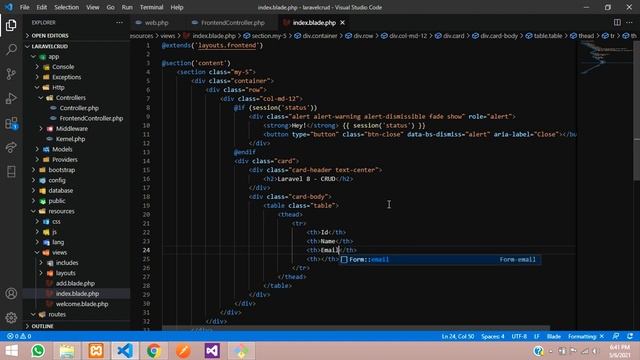Open the Accounts icon in activity bar
640x360 pixels.
(x=11, y=293)
